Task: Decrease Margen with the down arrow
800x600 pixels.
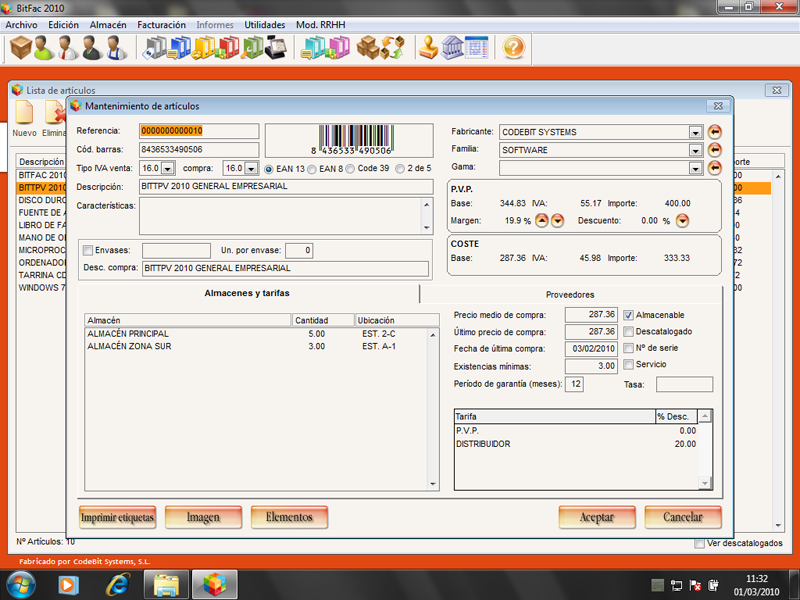Action: 558,221
